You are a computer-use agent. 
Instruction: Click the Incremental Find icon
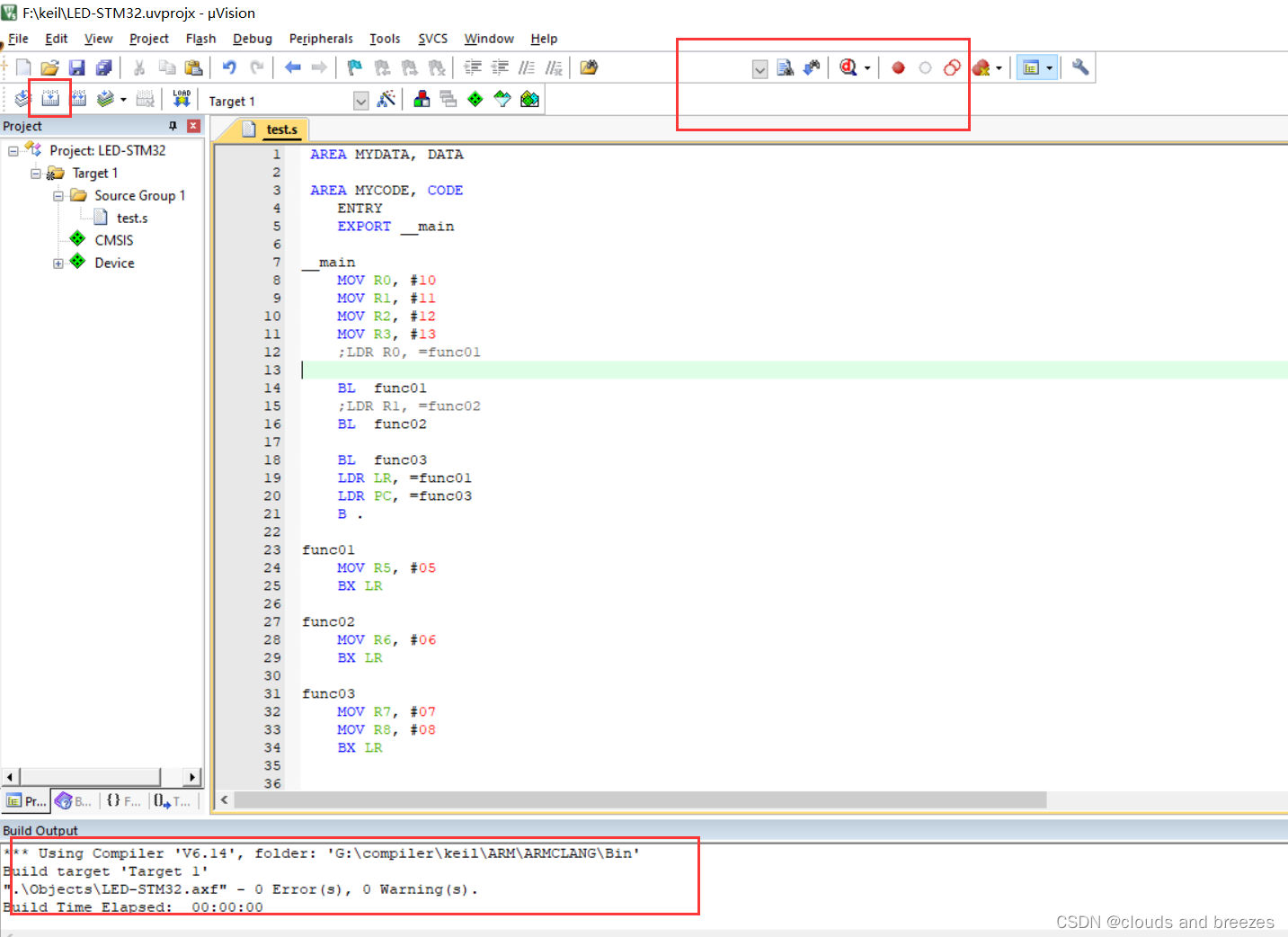click(812, 67)
